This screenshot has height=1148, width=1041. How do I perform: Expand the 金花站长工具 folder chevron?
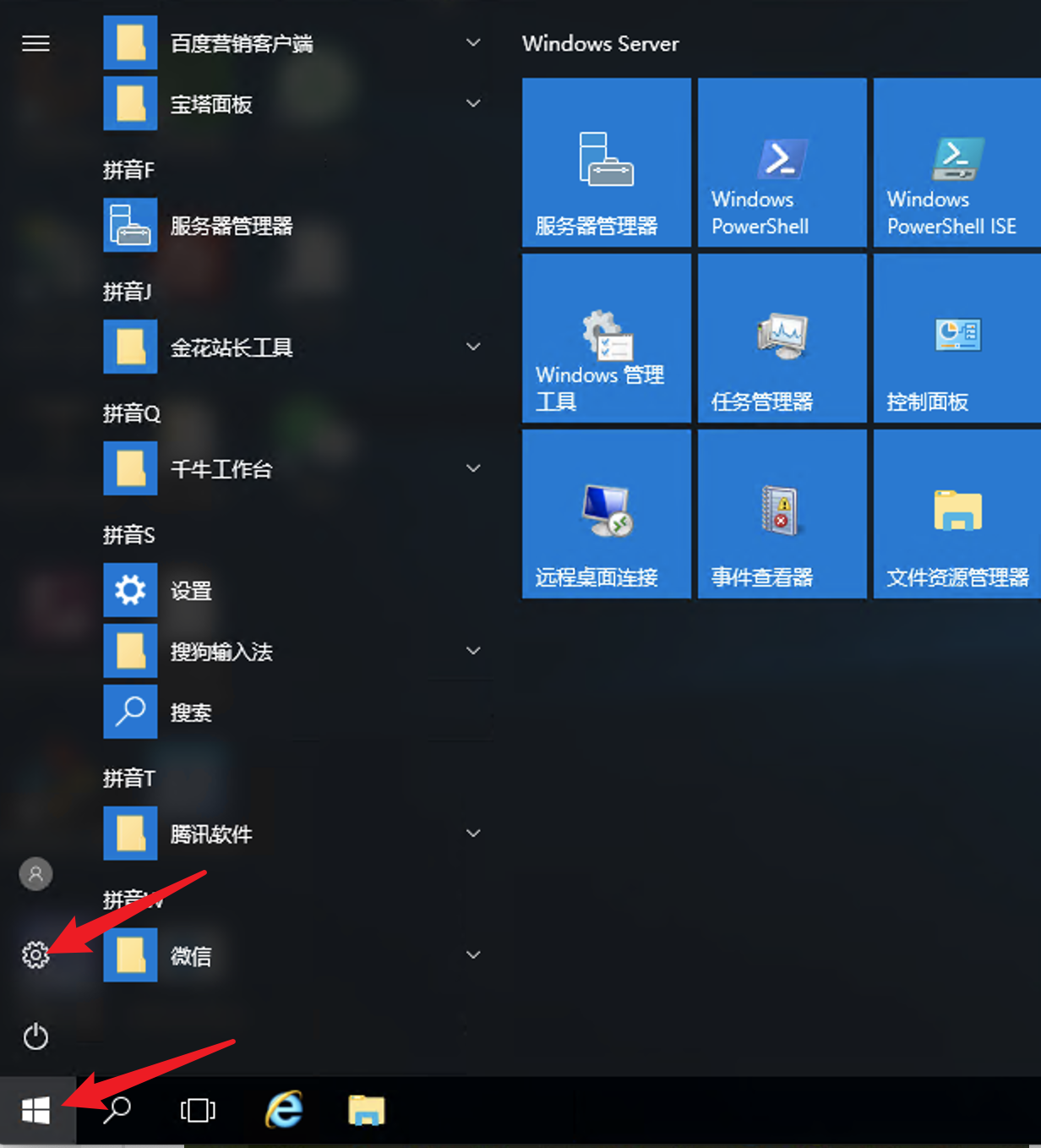(x=473, y=347)
